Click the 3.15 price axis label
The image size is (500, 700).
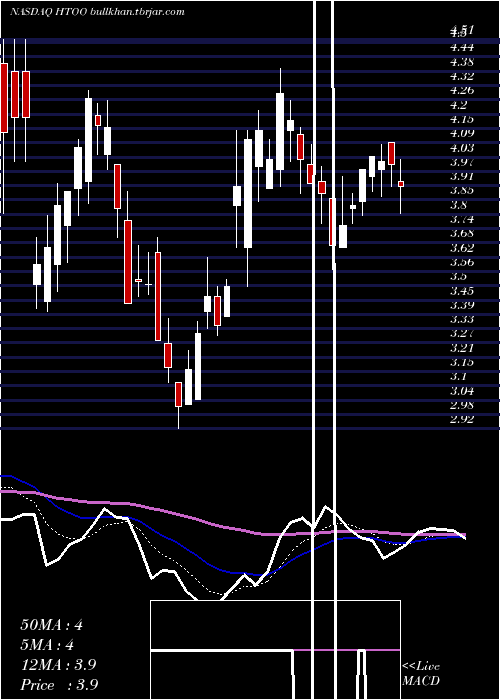(462, 362)
